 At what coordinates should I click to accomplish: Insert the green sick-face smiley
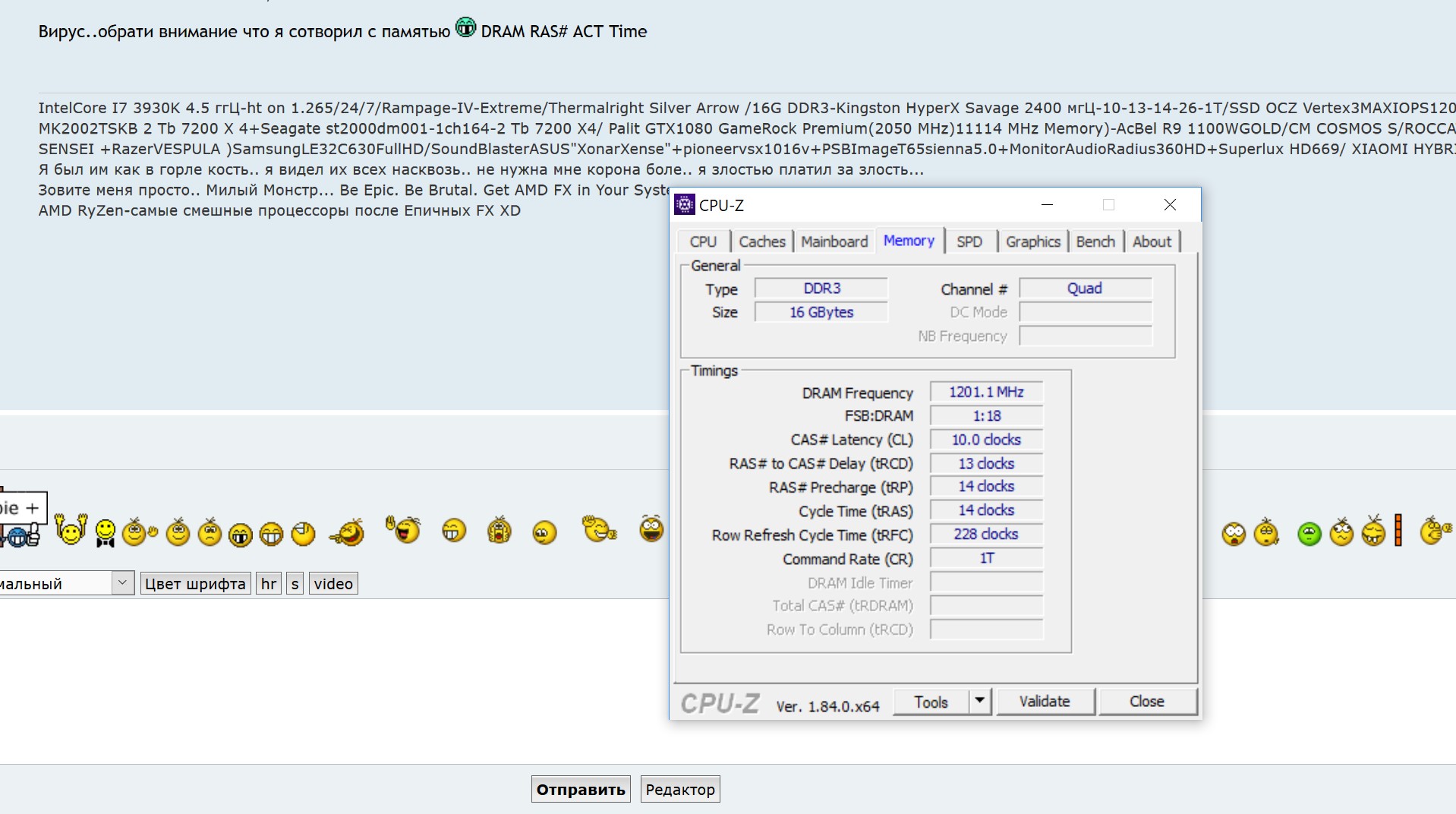point(1309,534)
